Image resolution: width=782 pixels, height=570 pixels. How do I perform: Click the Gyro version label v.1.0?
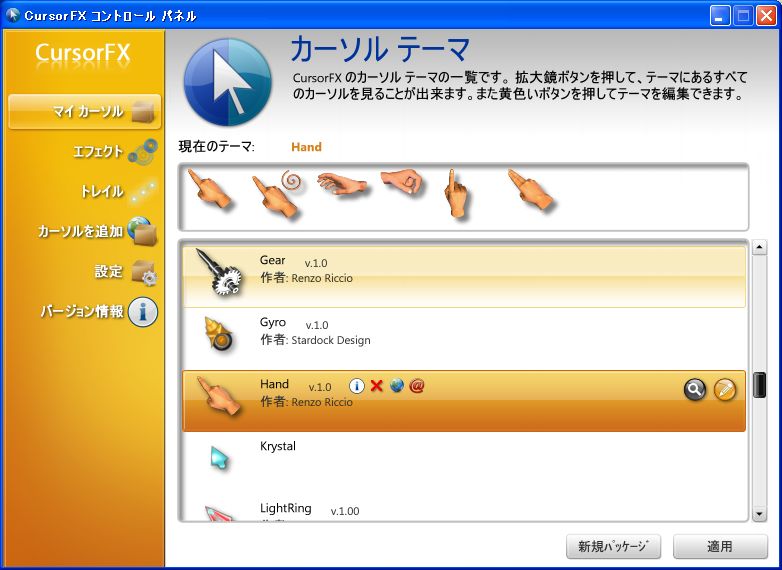317,325
